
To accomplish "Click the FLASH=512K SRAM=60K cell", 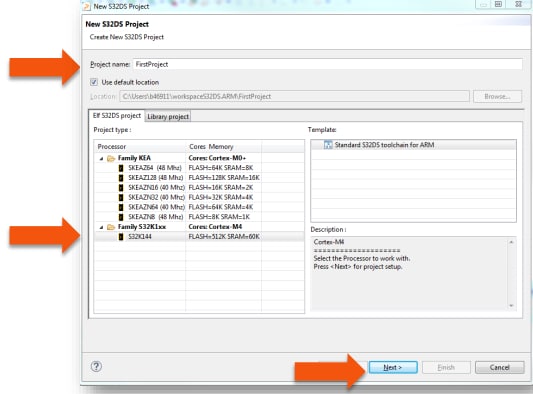I will (224, 237).
